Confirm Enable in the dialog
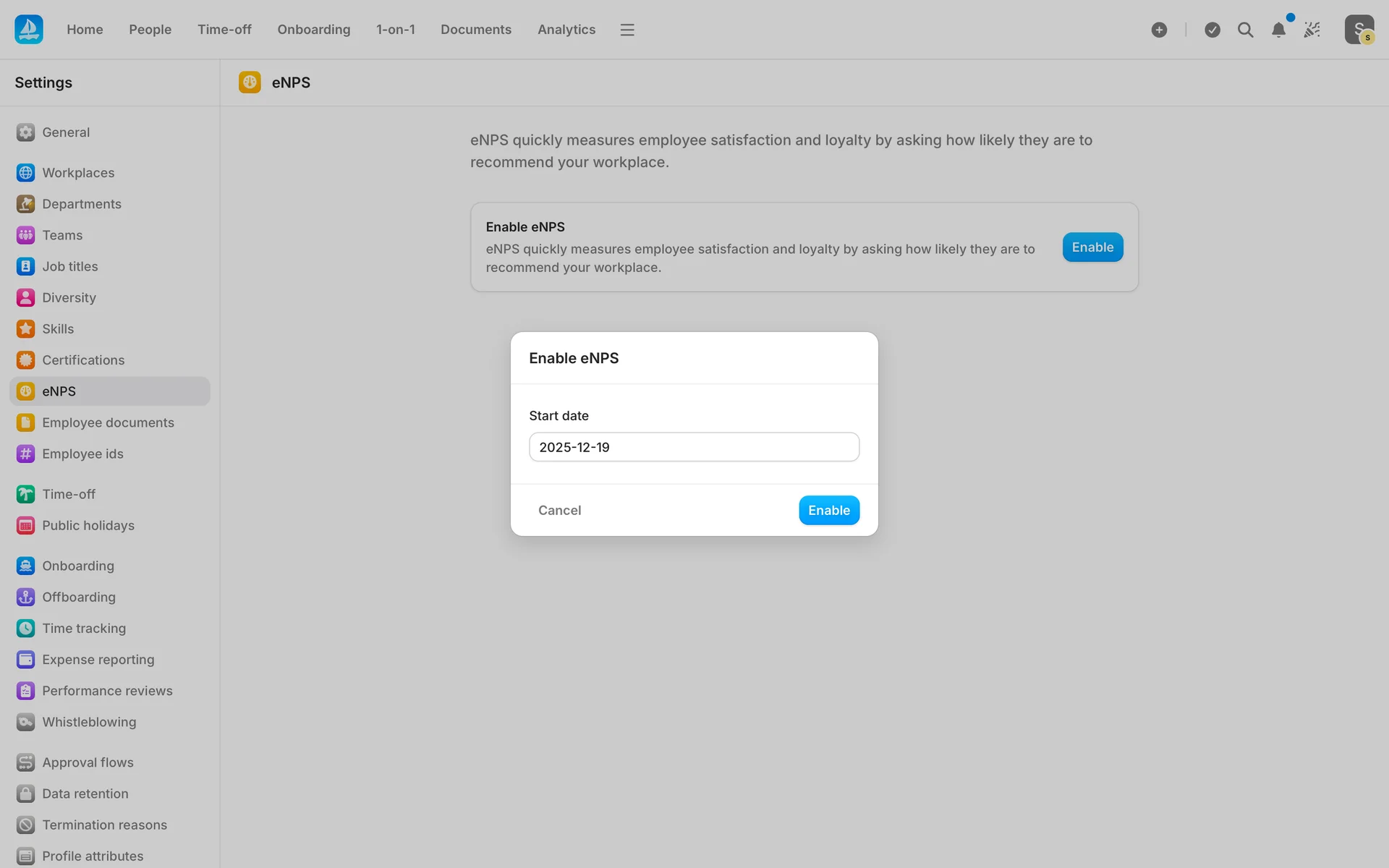The height and width of the screenshot is (868, 1389). click(x=828, y=511)
